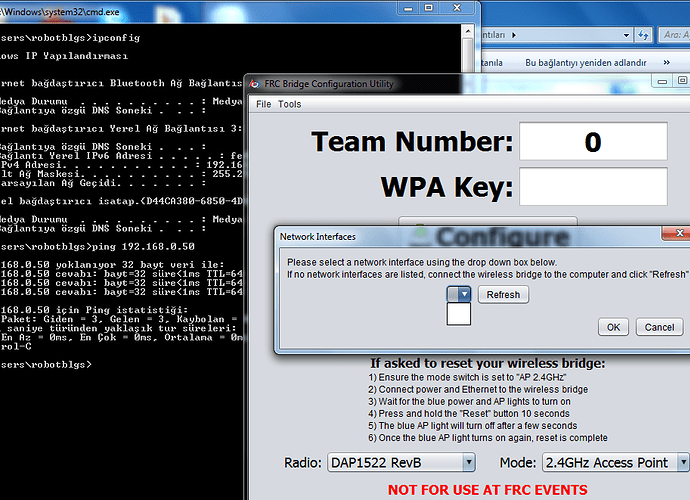Click the empty list box under the interface dropdown

459,314
